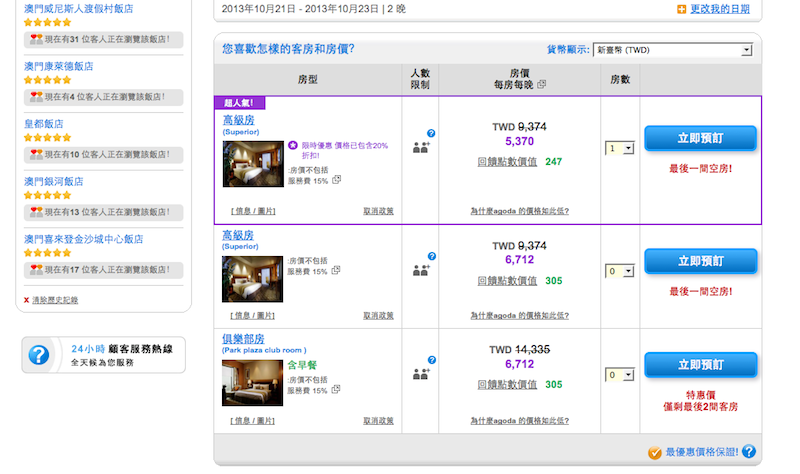Click 立即預訂 for 俱樂部房 row
Screen dimensions: 800x474
click(x=700, y=365)
